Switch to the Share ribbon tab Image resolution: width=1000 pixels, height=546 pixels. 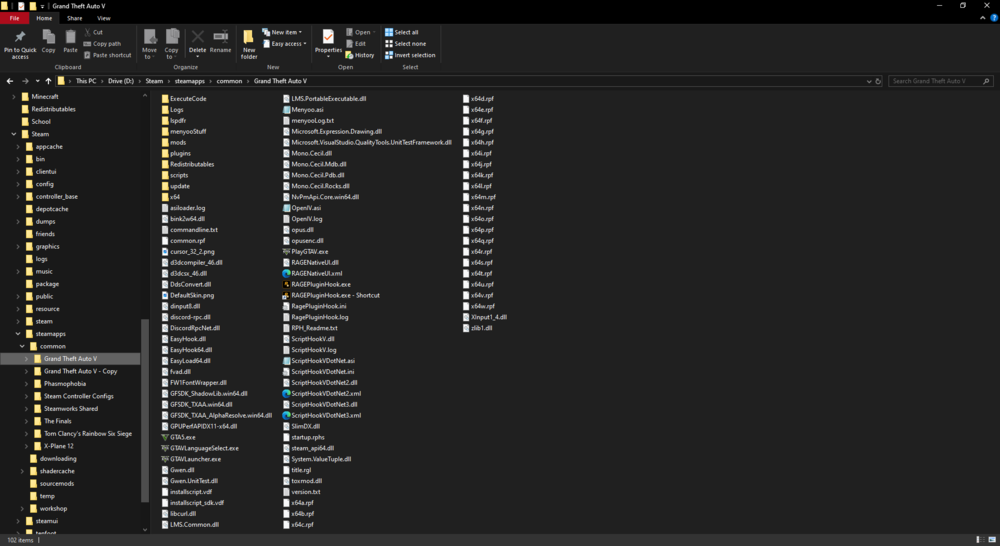coord(75,18)
